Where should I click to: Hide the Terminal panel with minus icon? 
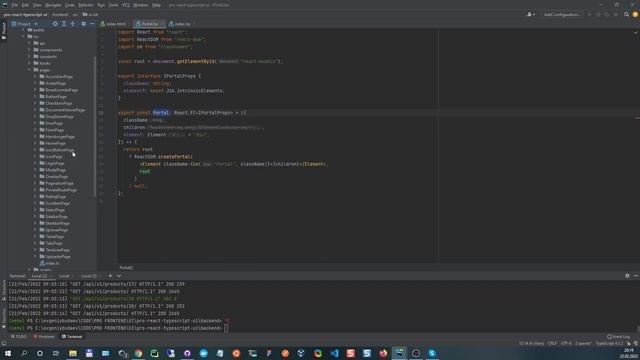pyautogui.click(x=636, y=276)
